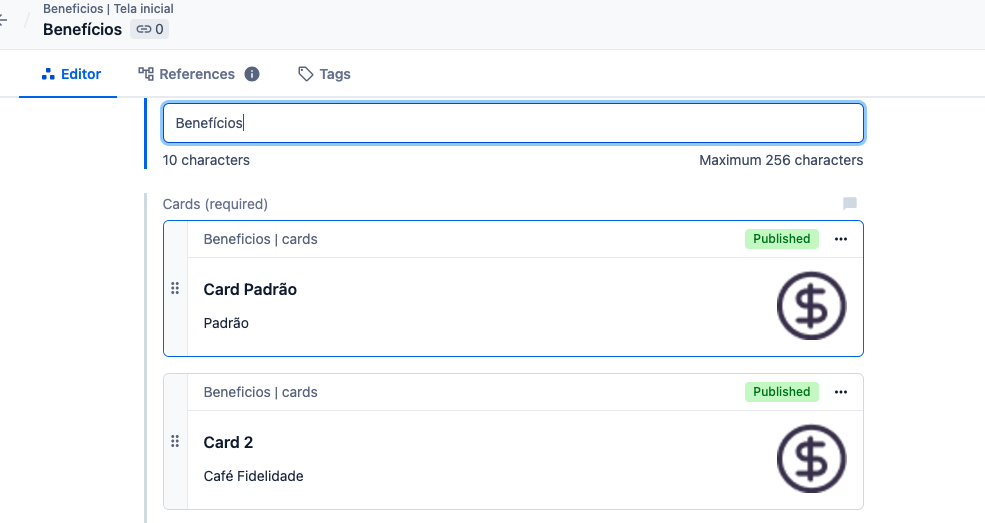Click the incoming links count badge

coord(149,29)
